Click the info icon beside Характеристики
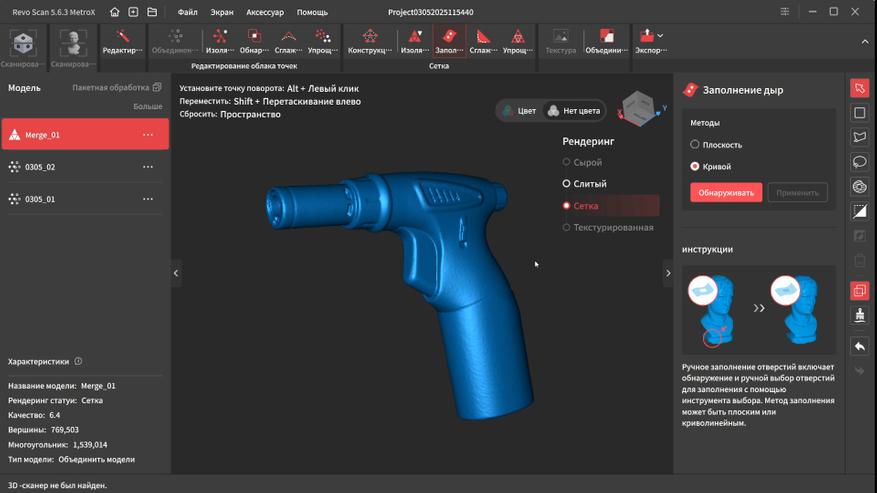 point(78,361)
